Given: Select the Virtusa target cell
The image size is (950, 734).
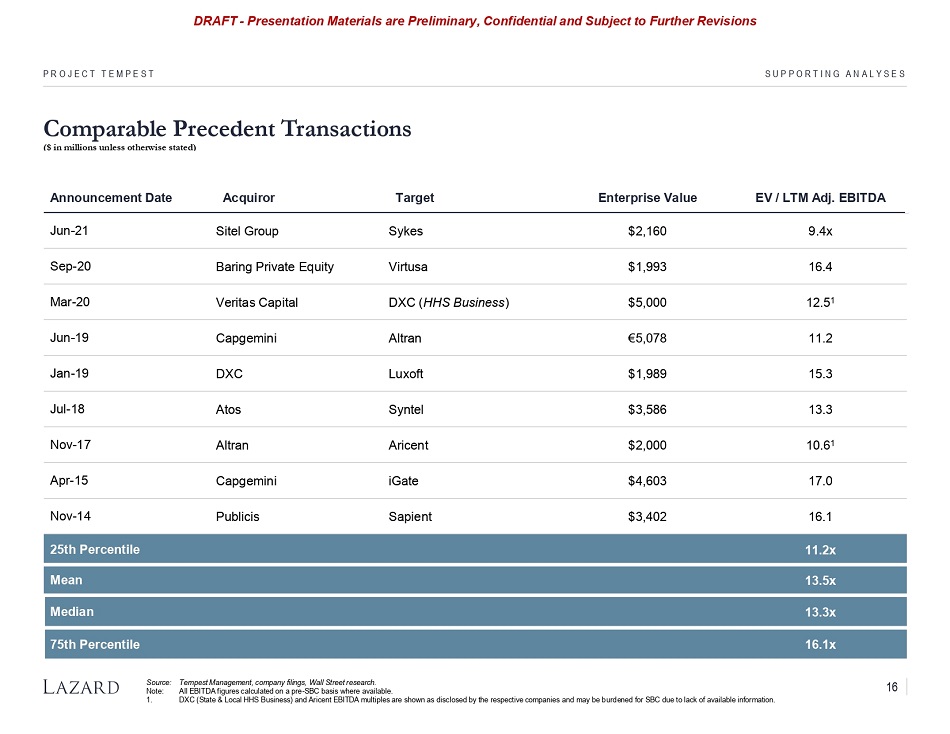Looking at the screenshot, I should pos(408,267).
